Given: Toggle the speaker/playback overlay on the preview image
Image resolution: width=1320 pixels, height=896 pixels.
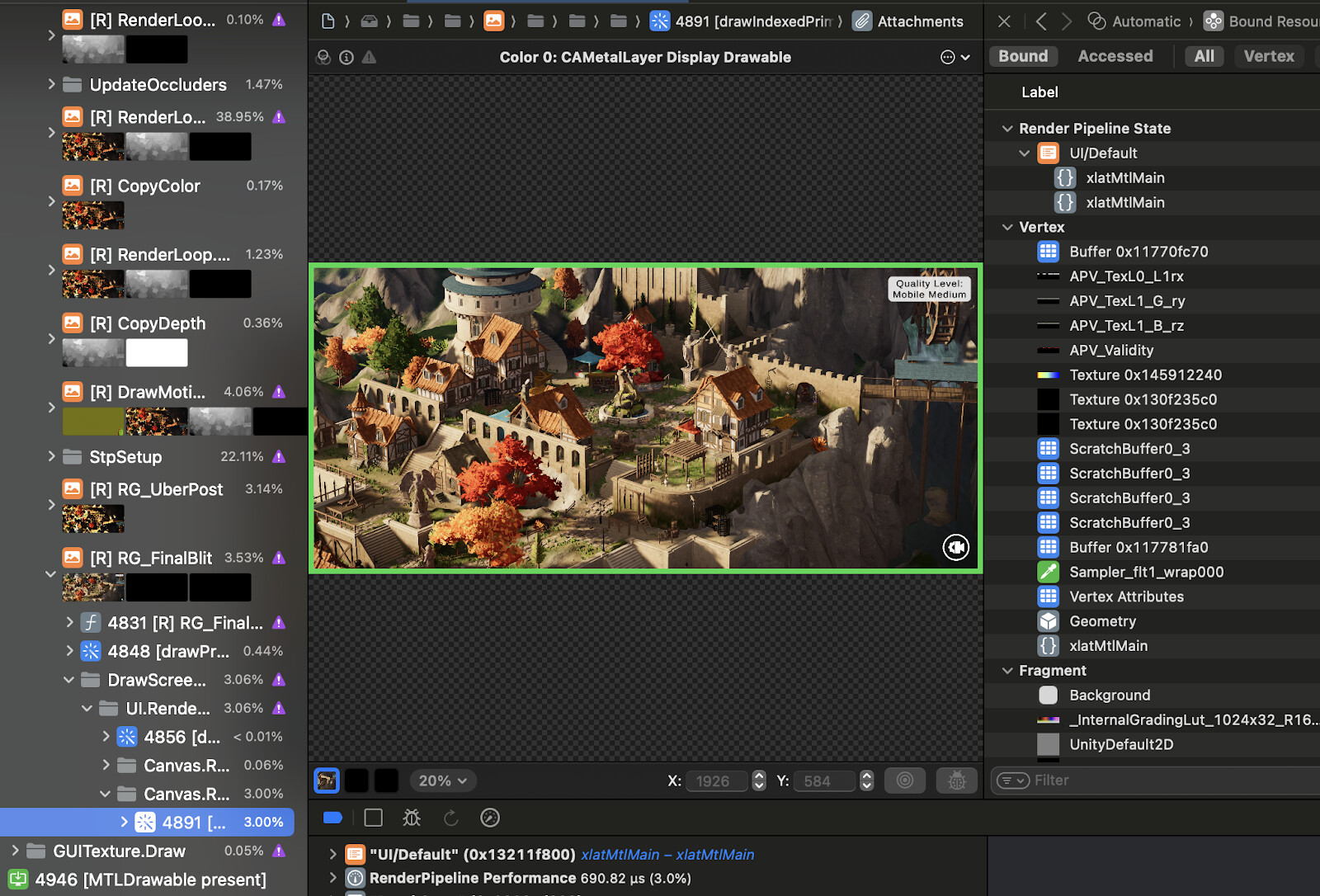Looking at the screenshot, I should [955, 547].
